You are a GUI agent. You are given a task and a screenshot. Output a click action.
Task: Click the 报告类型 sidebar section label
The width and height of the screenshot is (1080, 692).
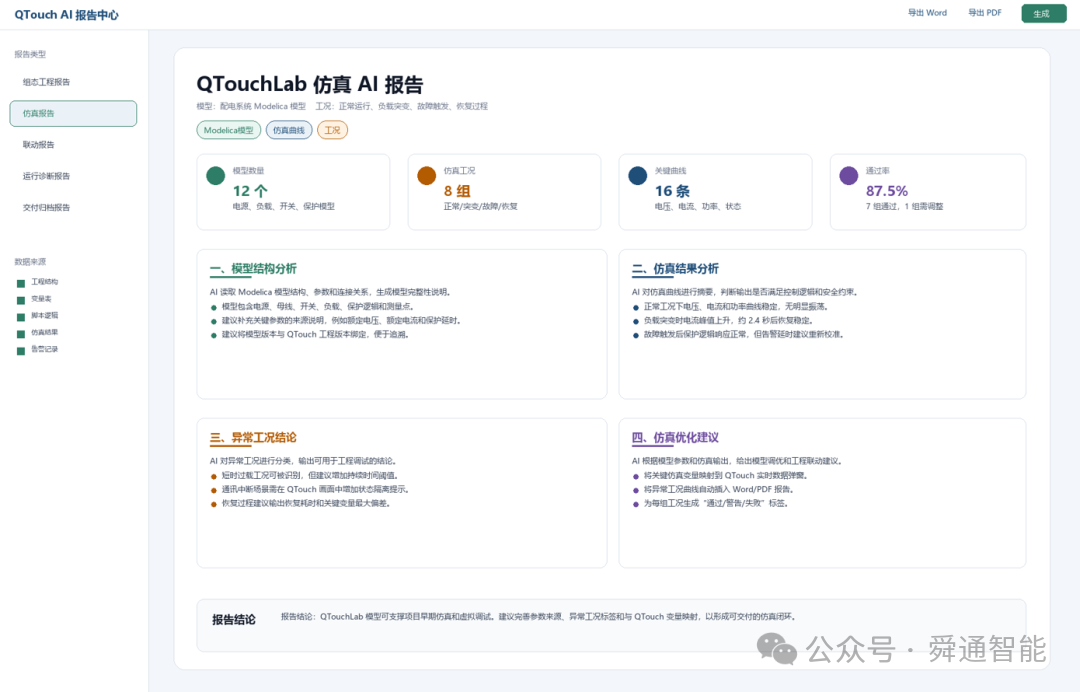point(30,54)
